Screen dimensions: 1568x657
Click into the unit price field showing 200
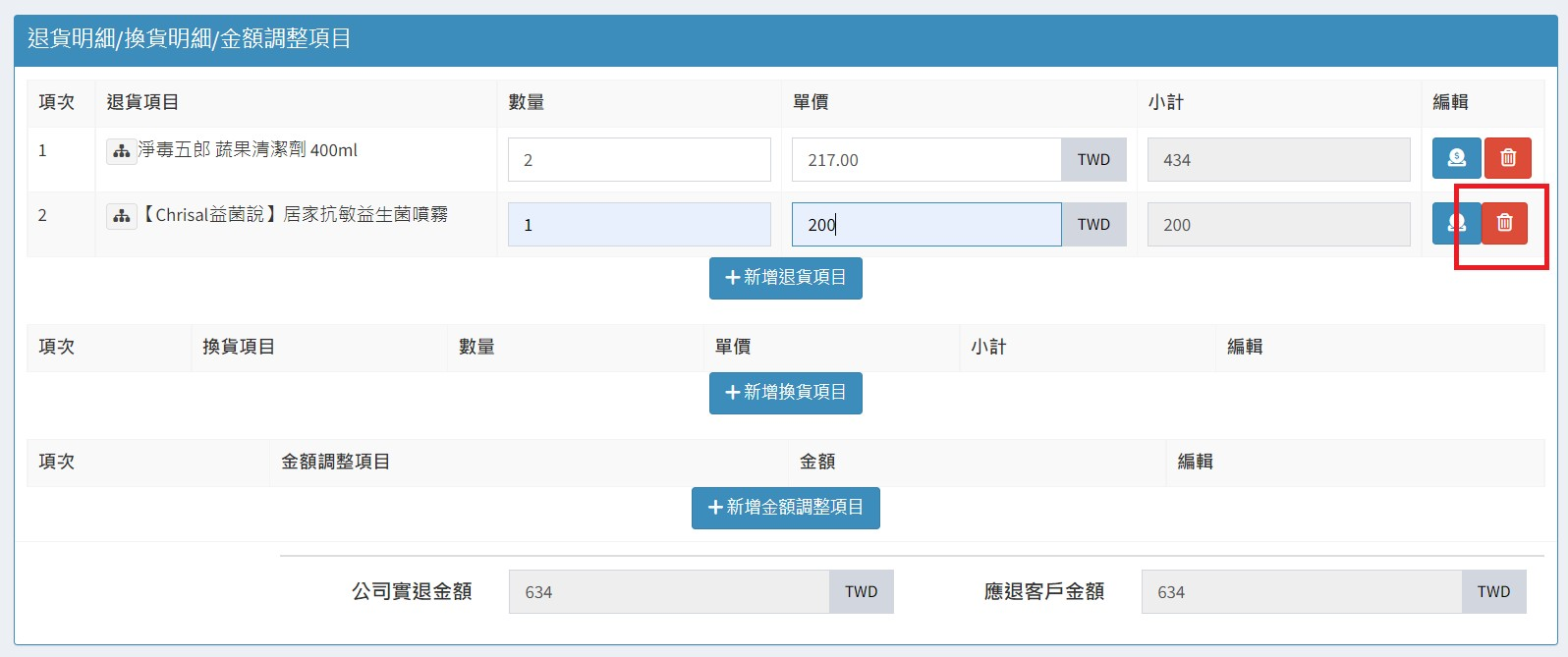coord(925,225)
